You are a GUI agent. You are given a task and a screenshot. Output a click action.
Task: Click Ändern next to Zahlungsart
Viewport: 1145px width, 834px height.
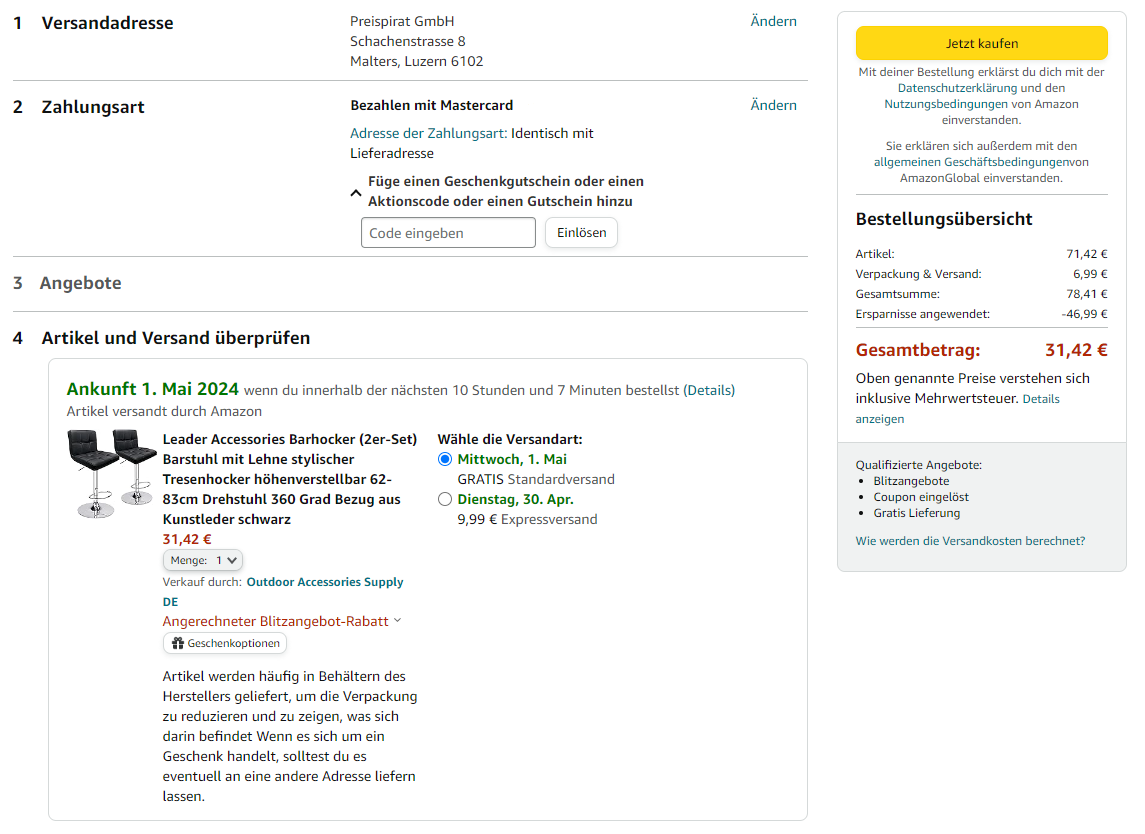click(x=773, y=105)
